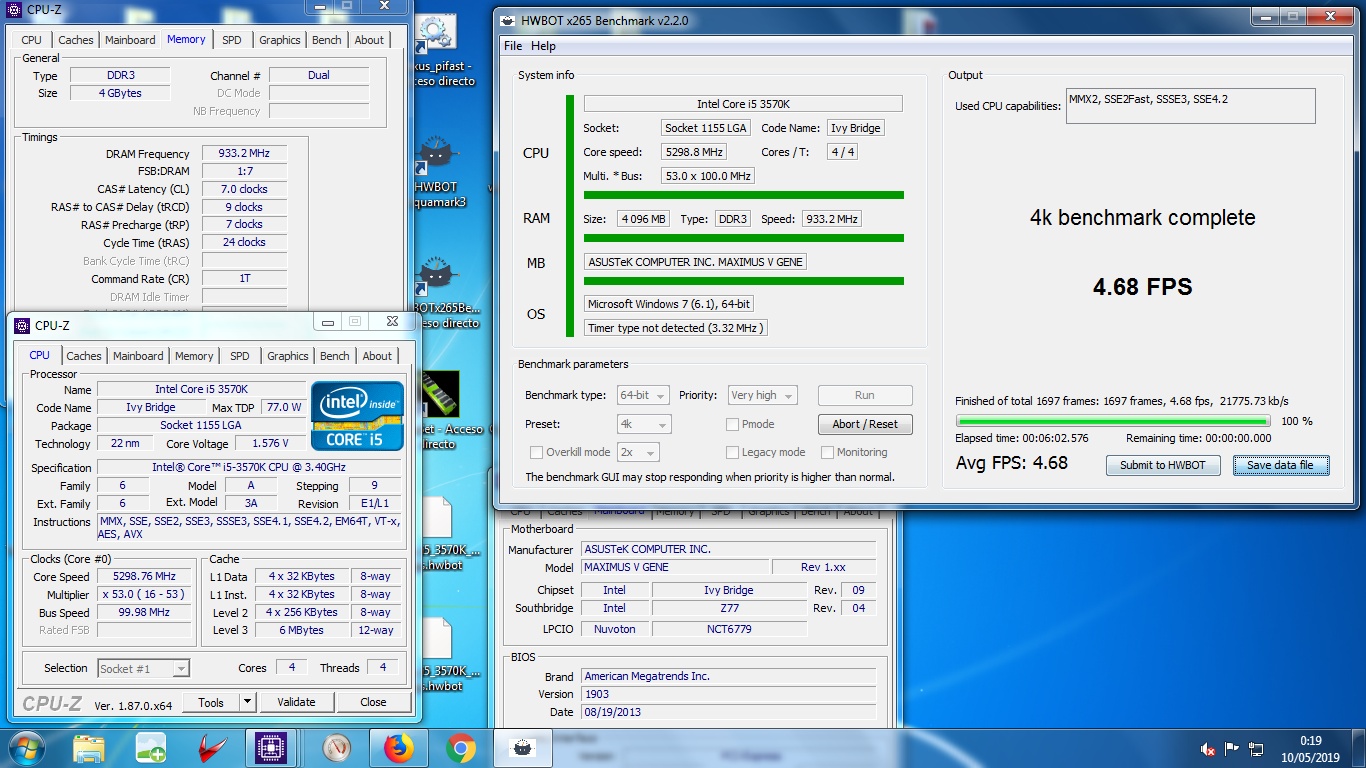
Task: Toggle the Legacy mode checkbox
Action: point(733,452)
